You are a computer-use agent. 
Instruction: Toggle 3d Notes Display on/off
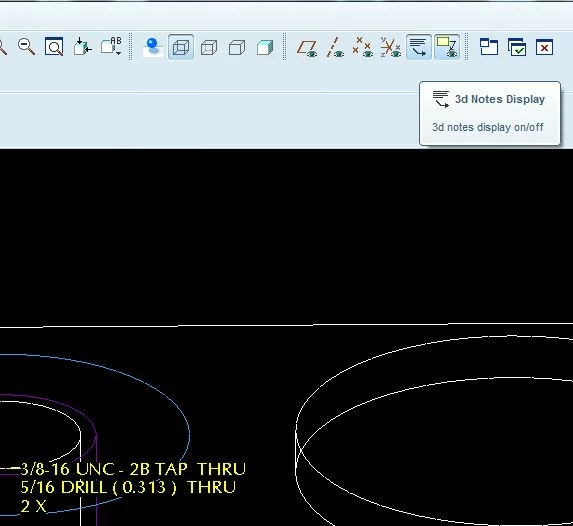[419, 48]
